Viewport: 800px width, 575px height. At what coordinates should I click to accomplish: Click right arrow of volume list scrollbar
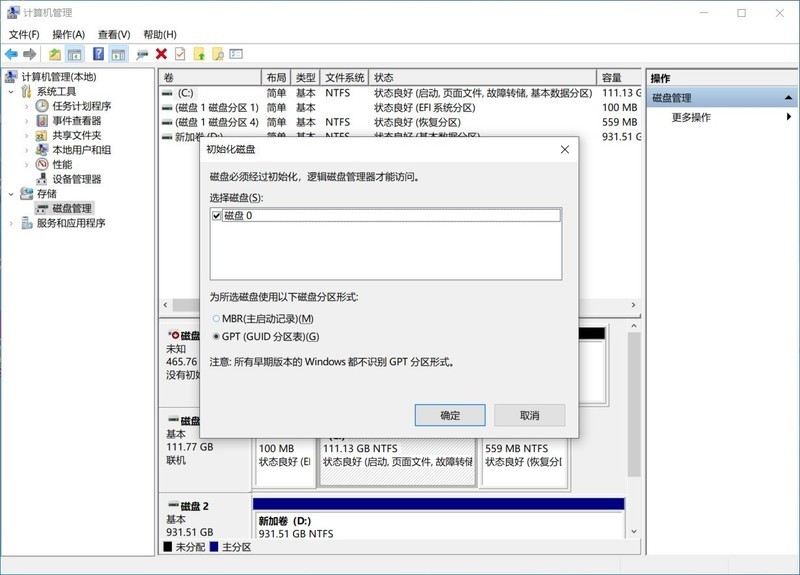click(633, 305)
